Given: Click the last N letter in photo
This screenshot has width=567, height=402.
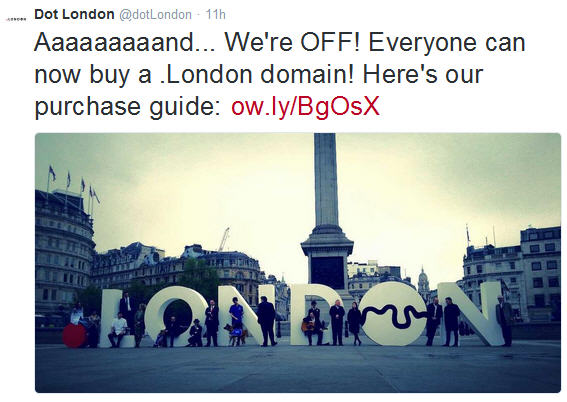Looking at the screenshot, I should (x=471, y=313).
